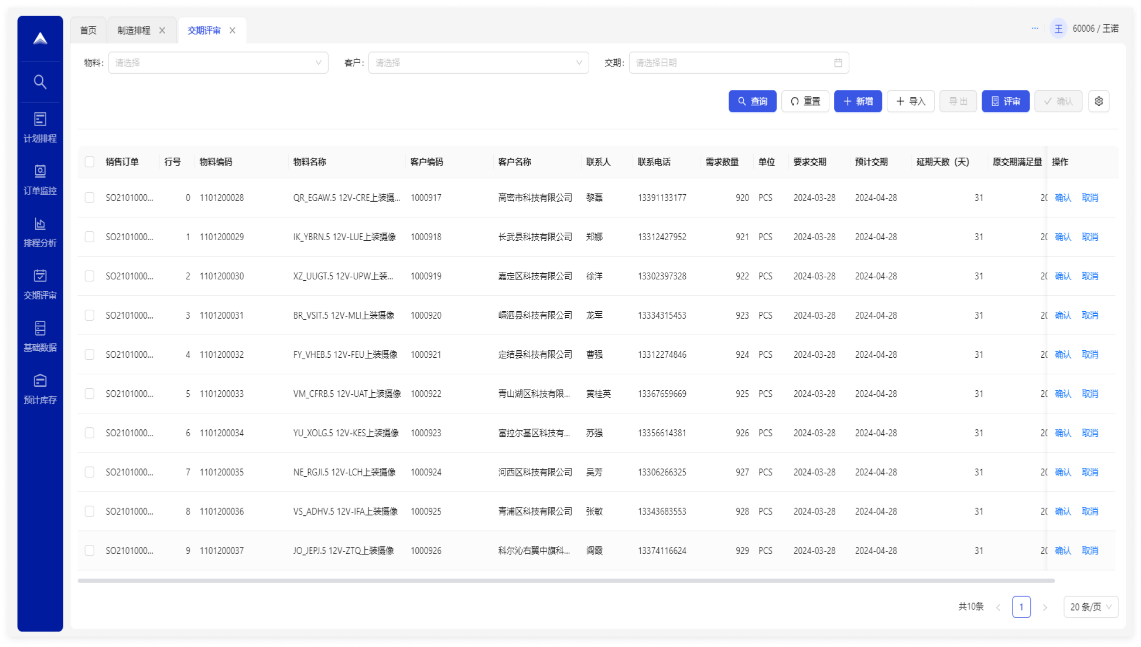Go to previous page arrow

998,607
